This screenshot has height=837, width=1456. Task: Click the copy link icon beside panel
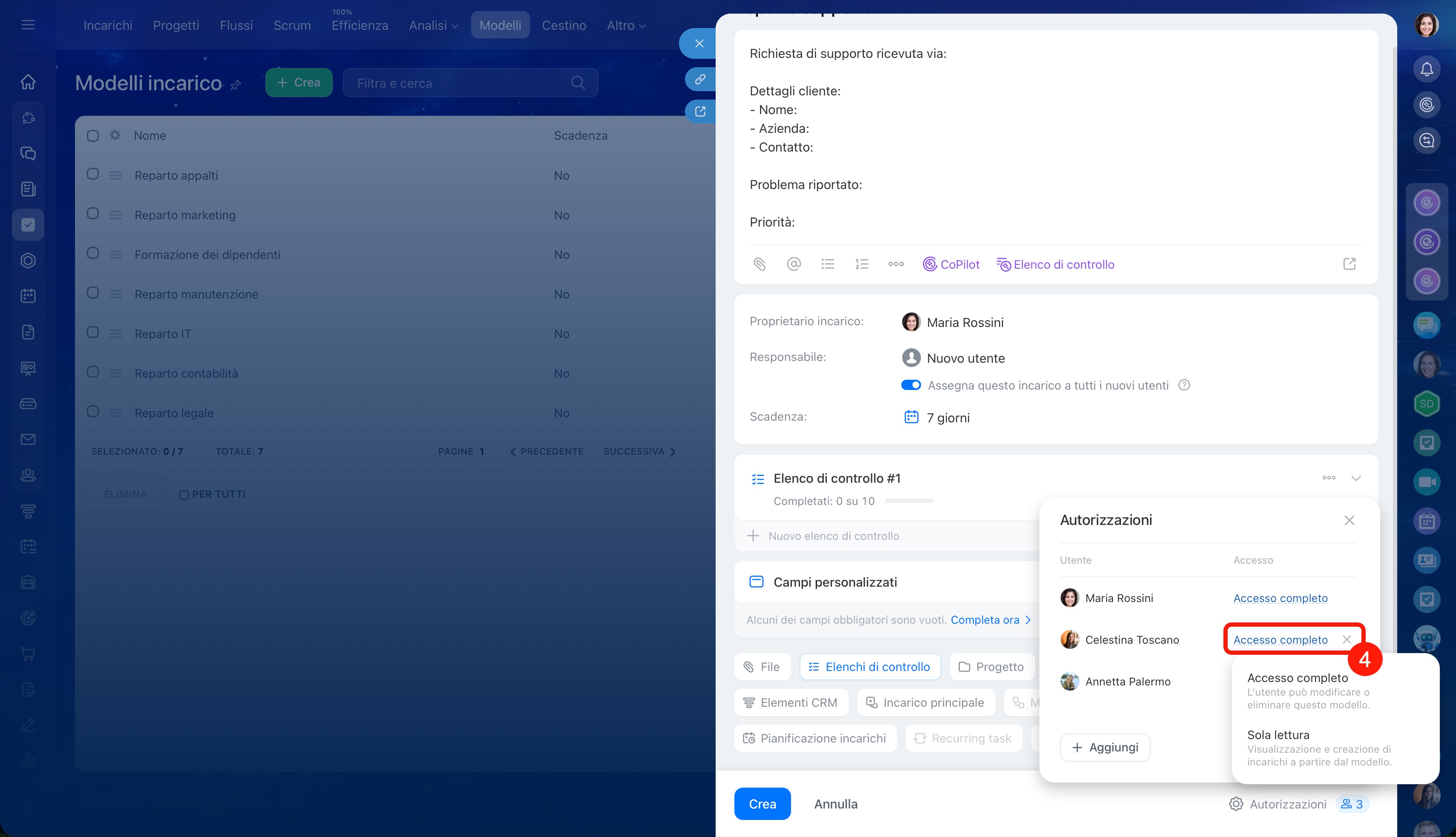pos(700,79)
